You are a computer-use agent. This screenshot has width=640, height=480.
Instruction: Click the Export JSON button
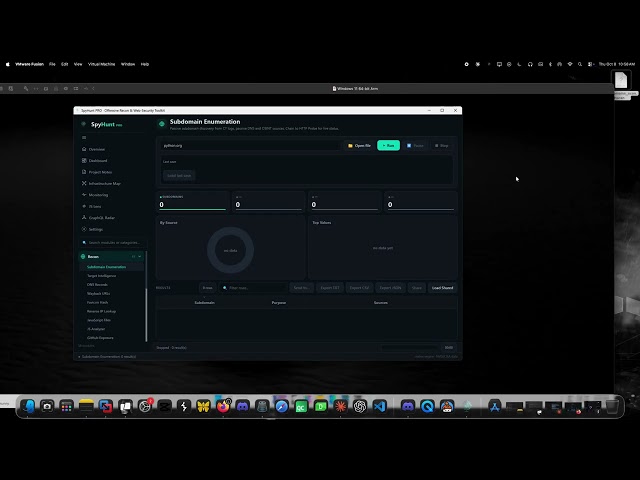pyautogui.click(x=390, y=288)
